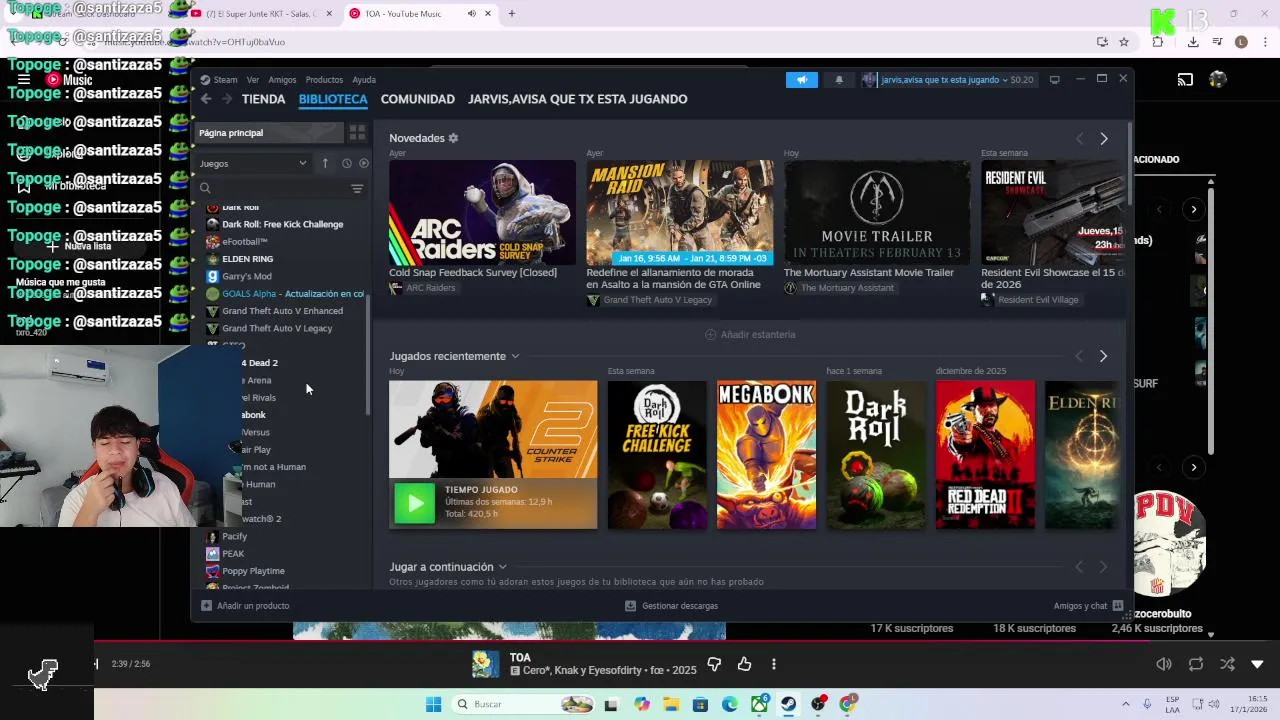
Task: Click the Steam forward navigation arrow
Action: (x=227, y=99)
